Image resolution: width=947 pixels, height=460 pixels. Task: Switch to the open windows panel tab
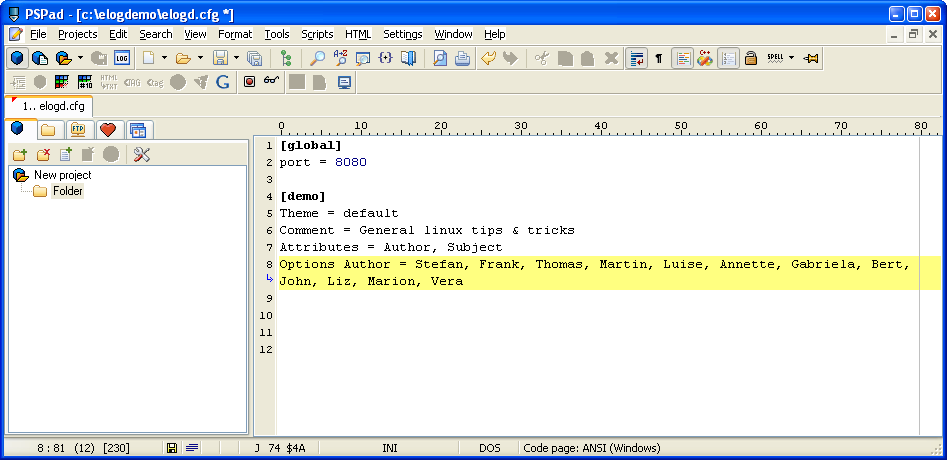(x=138, y=129)
